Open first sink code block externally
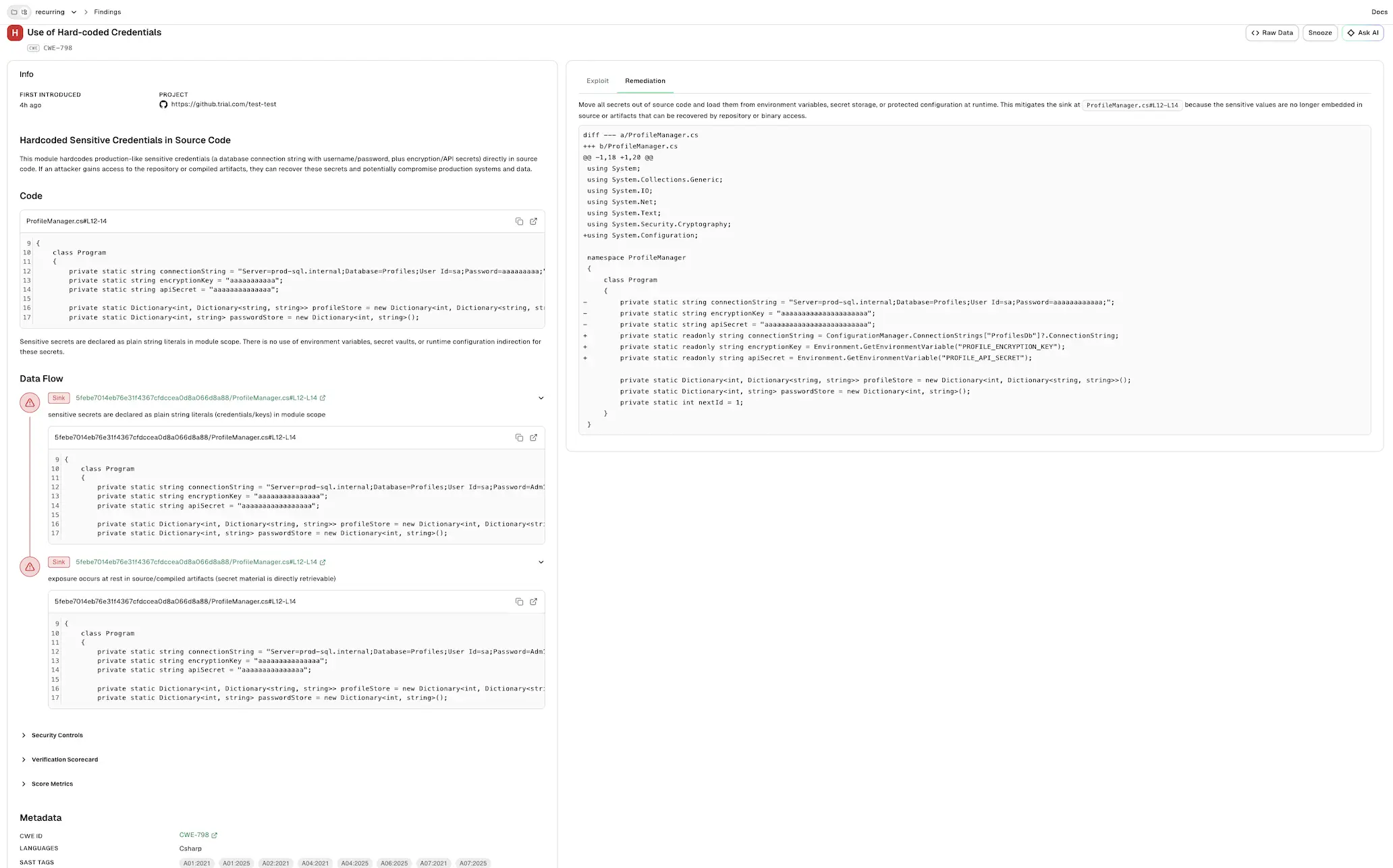 533,437
